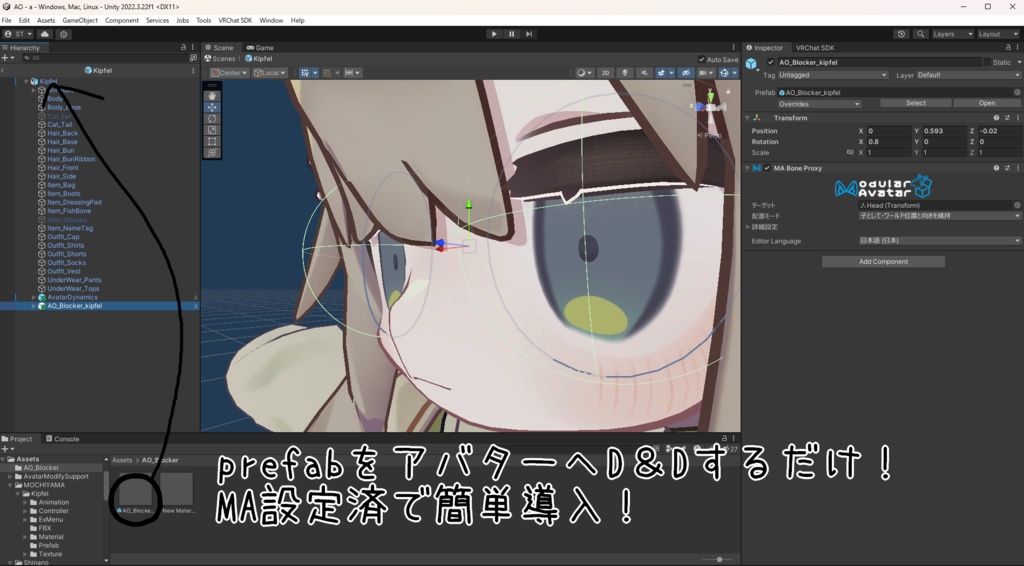Select AO_Blocker_kipfel in hierarchy
The image size is (1024, 566).
coord(74,306)
